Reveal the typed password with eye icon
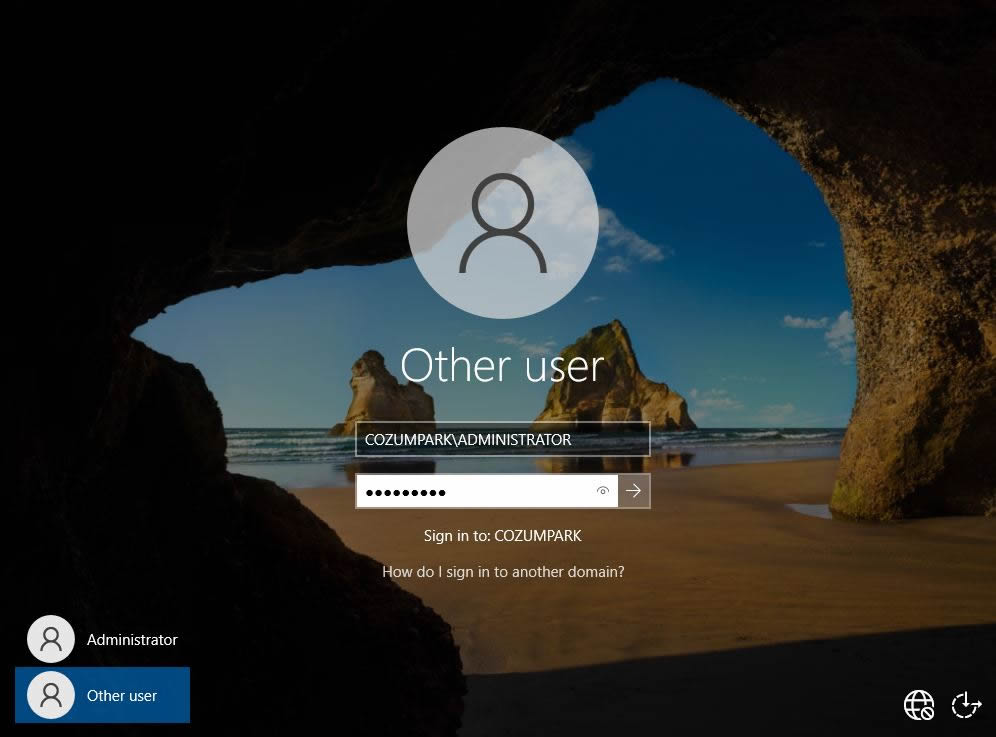 click(x=603, y=491)
